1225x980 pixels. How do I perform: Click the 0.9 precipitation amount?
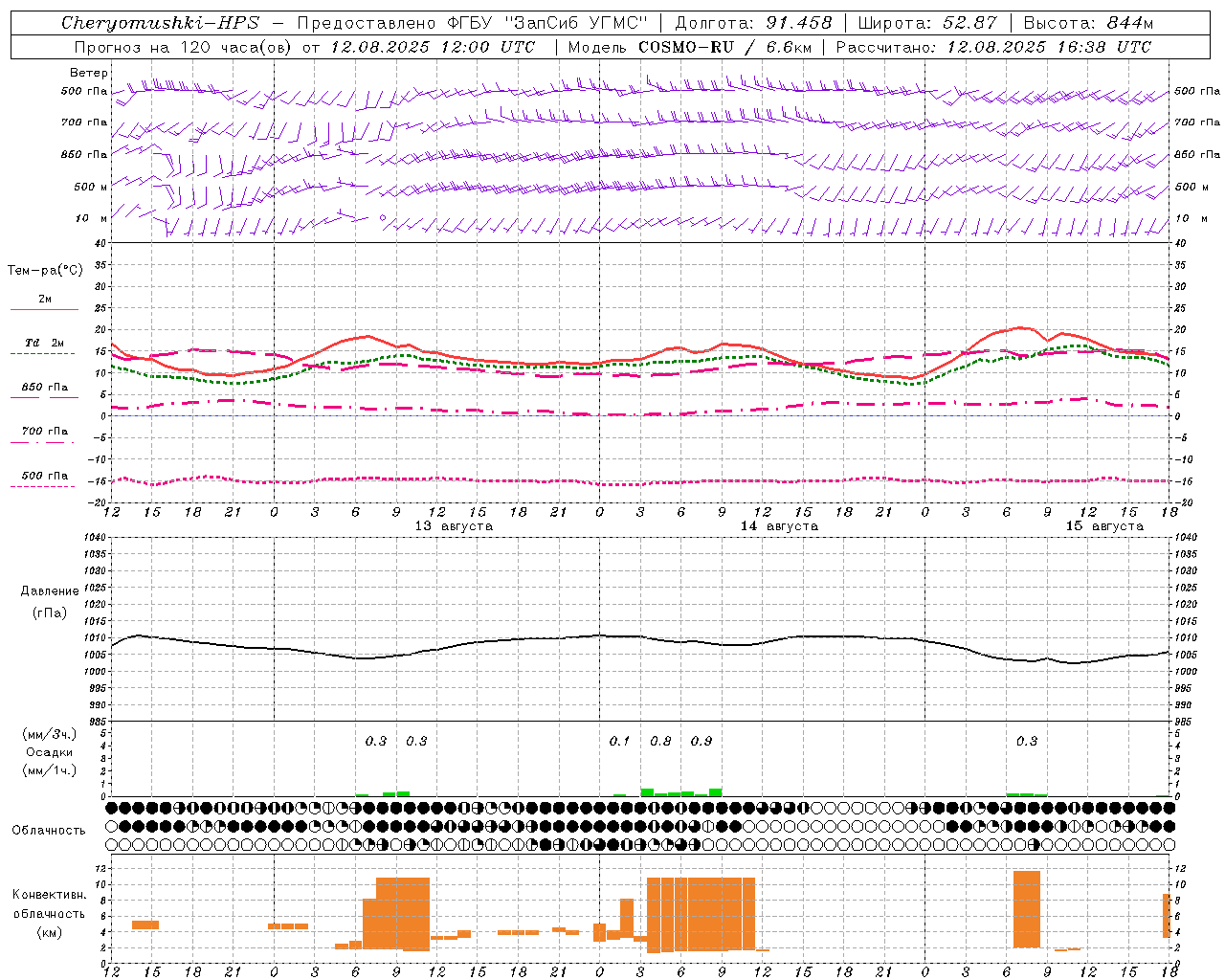point(702,741)
